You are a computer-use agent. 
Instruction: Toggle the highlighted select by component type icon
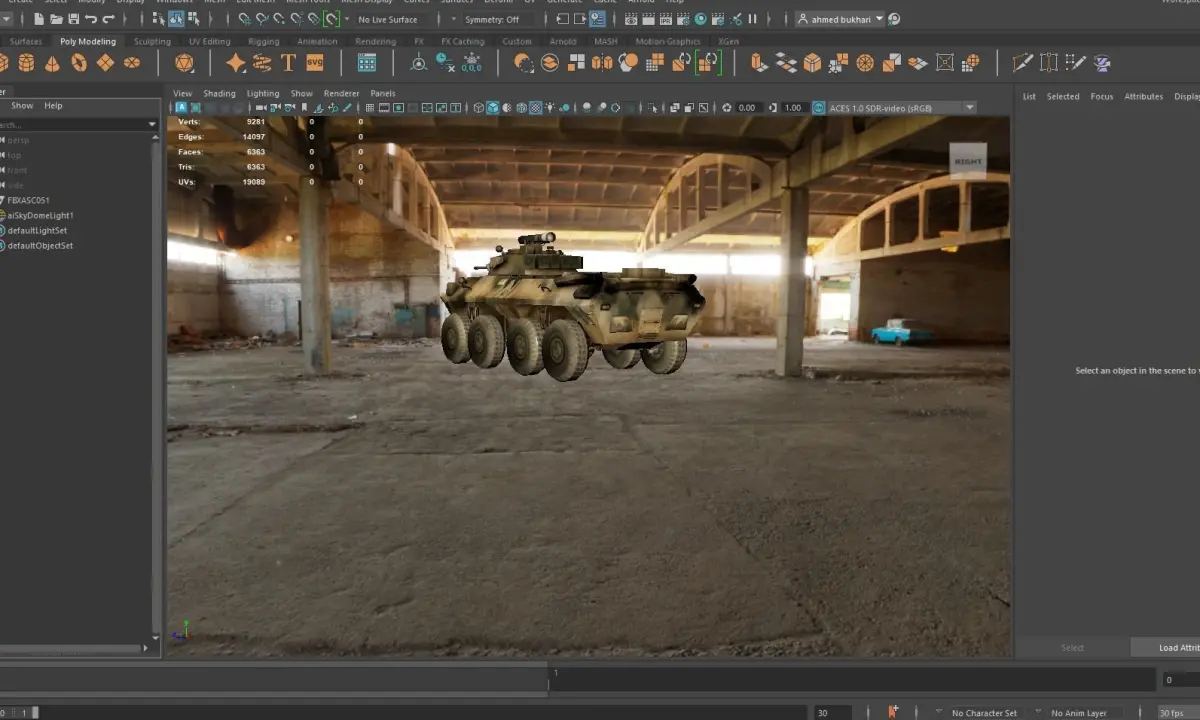(x=176, y=19)
